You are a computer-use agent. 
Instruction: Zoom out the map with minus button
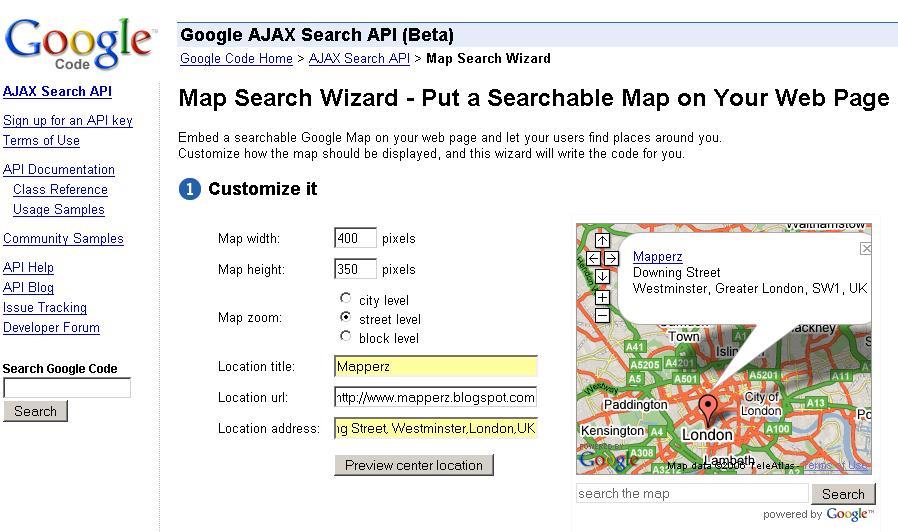click(x=602, y=316)
